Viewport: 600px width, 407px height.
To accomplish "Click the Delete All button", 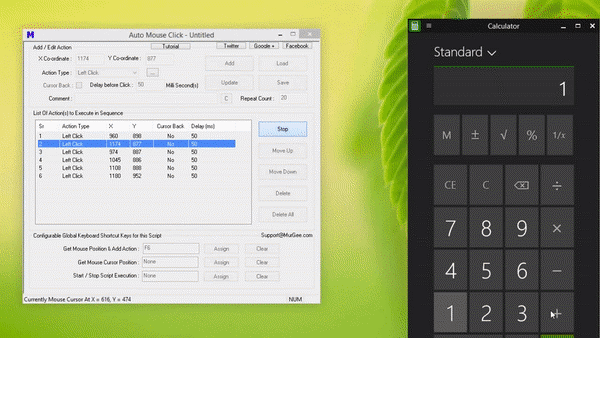I will [x=282, y=215].
